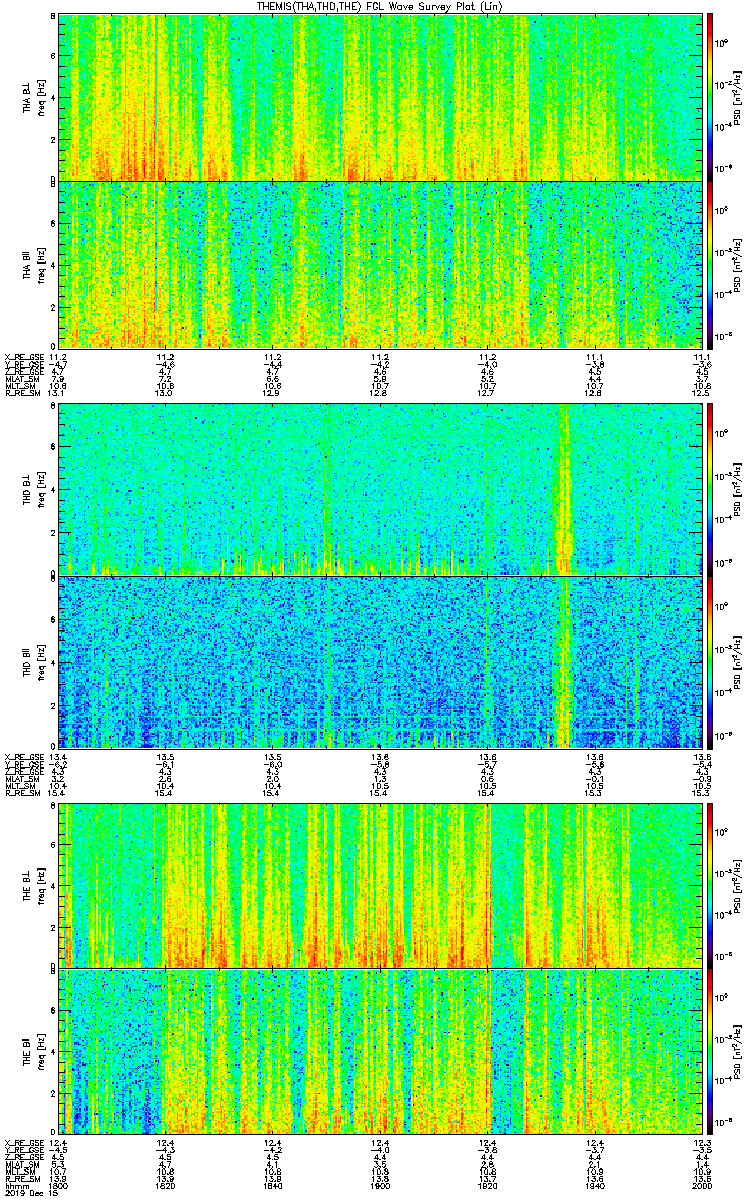Click the color bar beside THA B-parallel panel
This screenshot has width=750, height=1200.
coord(710,264)
